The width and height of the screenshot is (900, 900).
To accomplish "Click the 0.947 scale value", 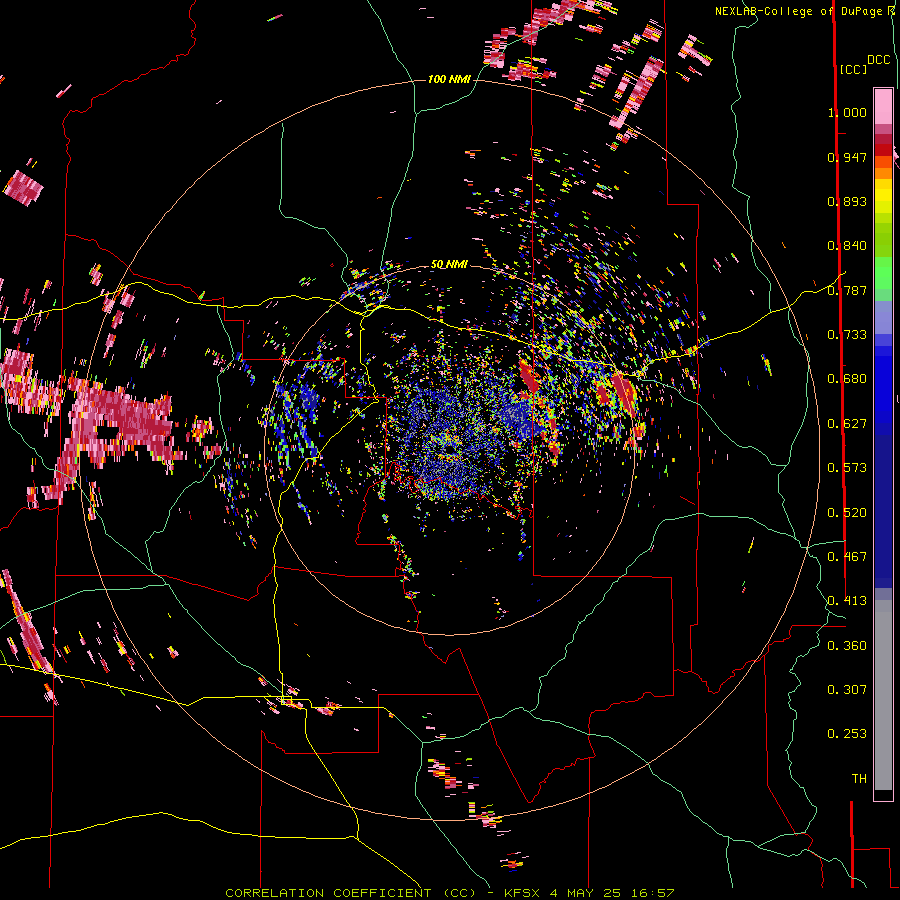I will pyautogui.click(x=847, y=157).
